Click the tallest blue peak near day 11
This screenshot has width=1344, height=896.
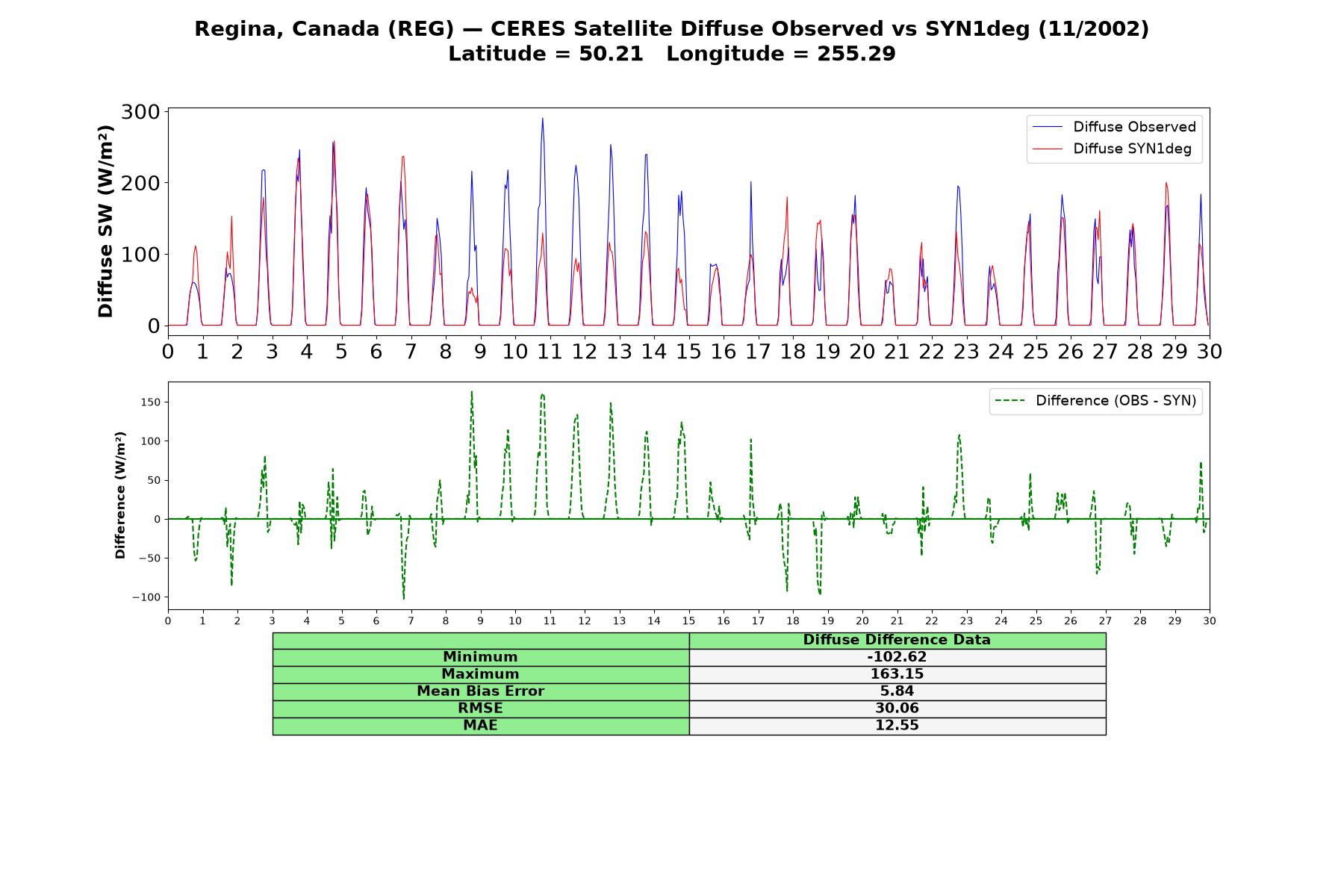tap(543, 119)
